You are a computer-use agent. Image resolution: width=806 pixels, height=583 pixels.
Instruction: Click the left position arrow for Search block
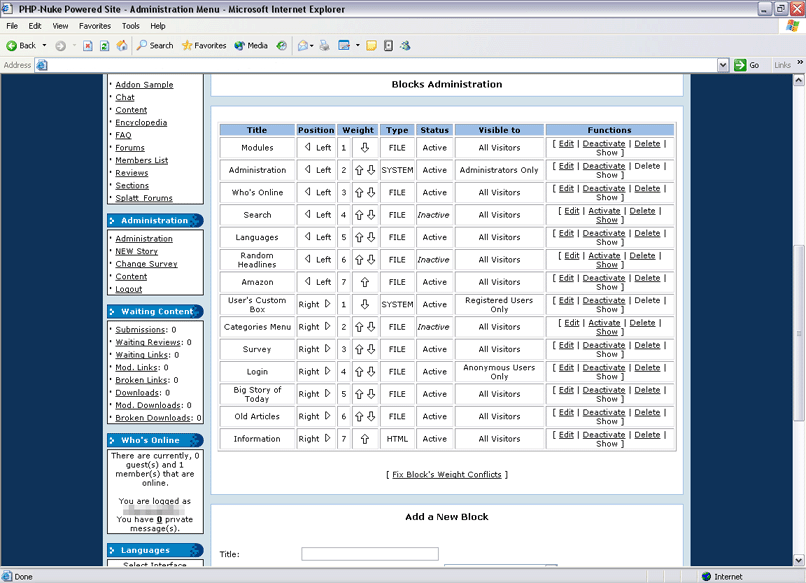point(308,215)
